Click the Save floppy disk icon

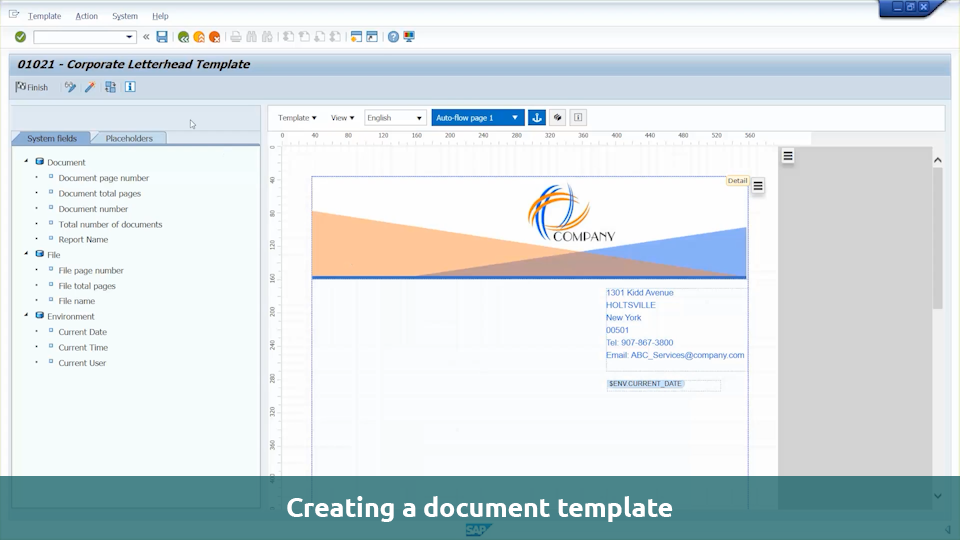(162, 37)
